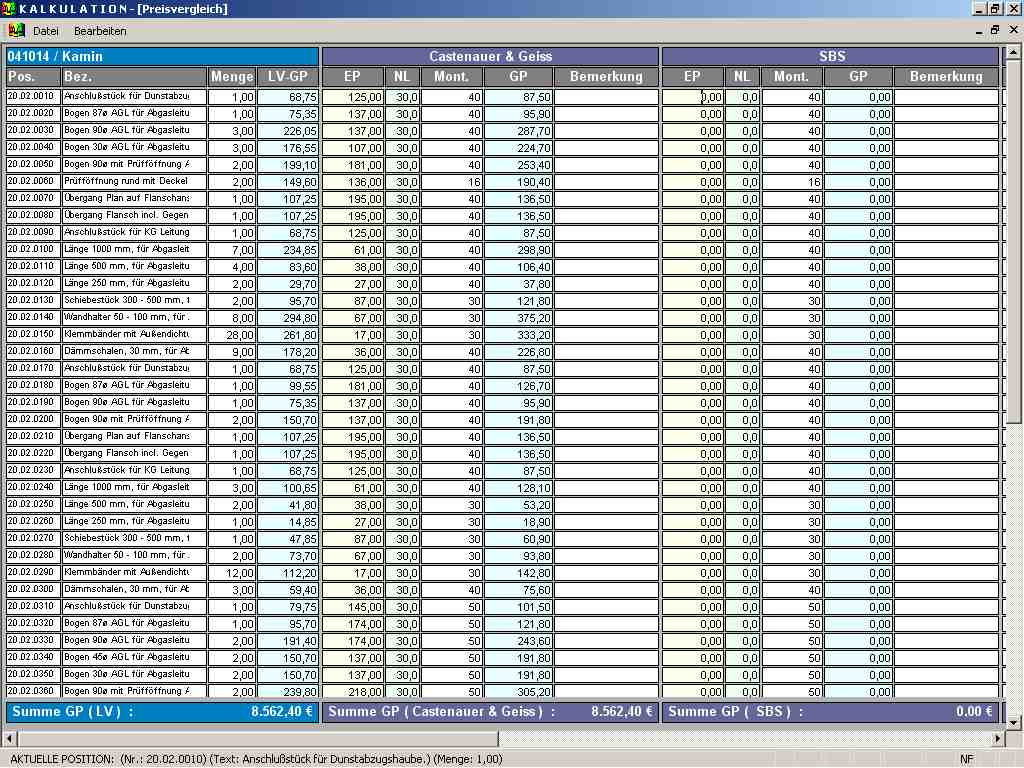Screen dimensions: 1024x768
Task: Open the Datei menu
Action: 46,31
